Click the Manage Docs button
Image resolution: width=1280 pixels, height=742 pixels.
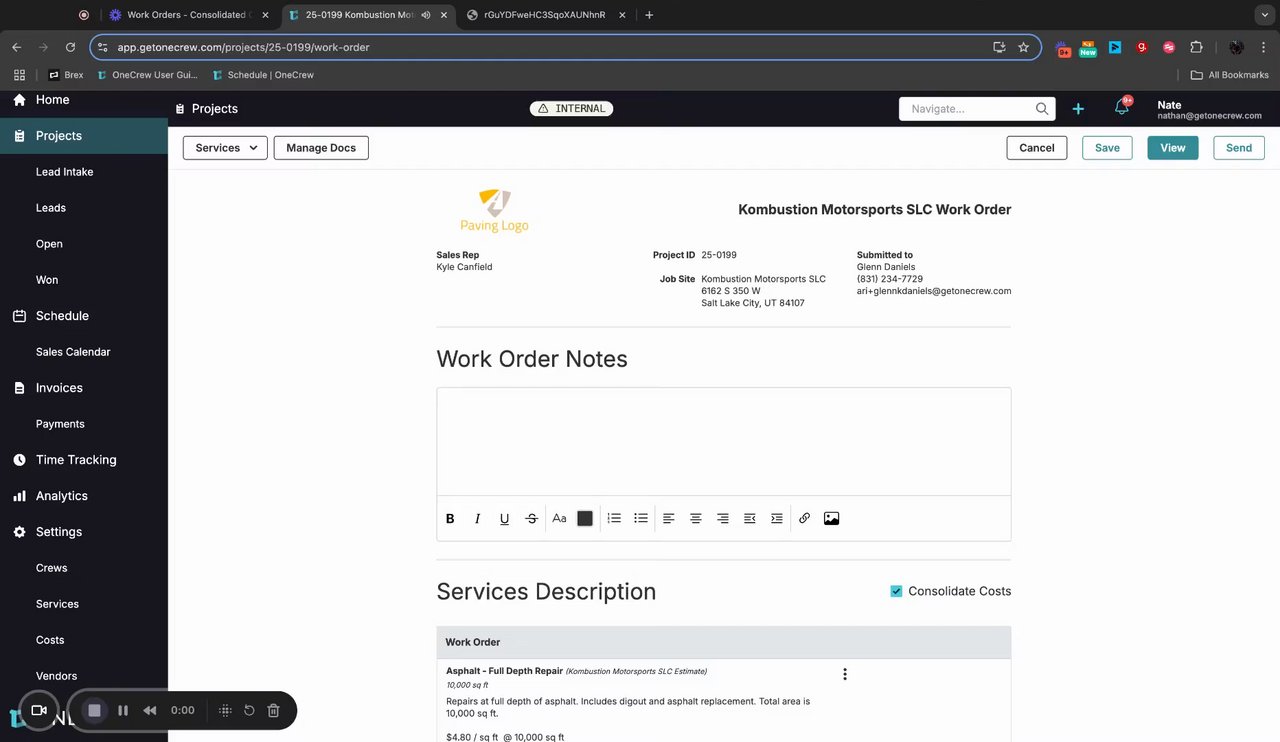[321, 148]
